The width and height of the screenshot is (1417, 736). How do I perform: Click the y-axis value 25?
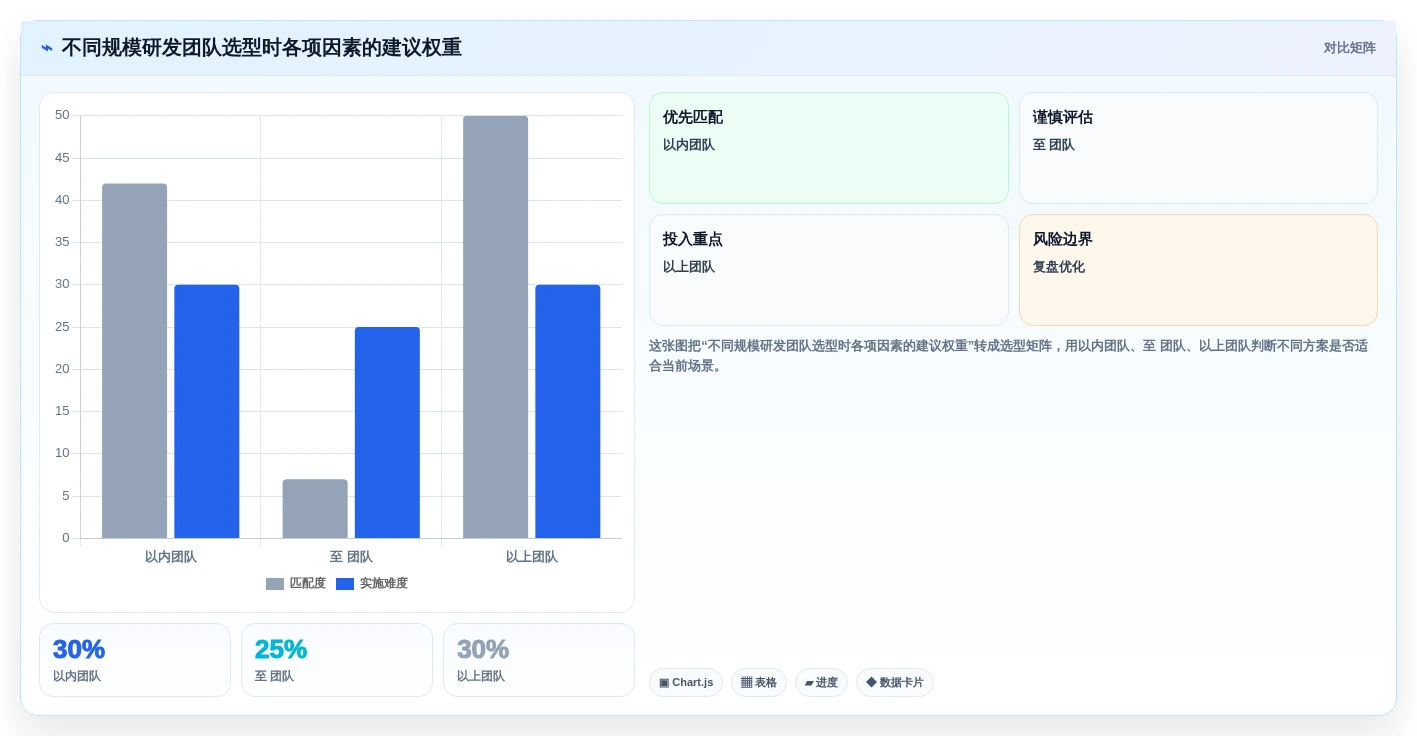62,327
